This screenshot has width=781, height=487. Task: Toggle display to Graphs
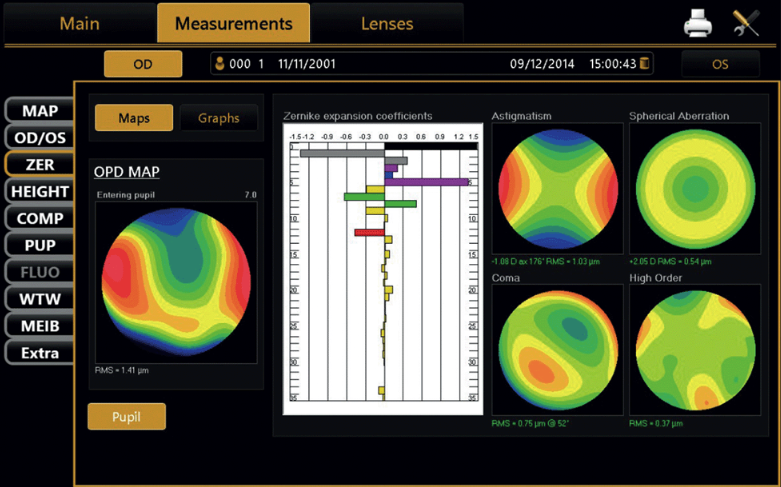(x=218, y=118)
